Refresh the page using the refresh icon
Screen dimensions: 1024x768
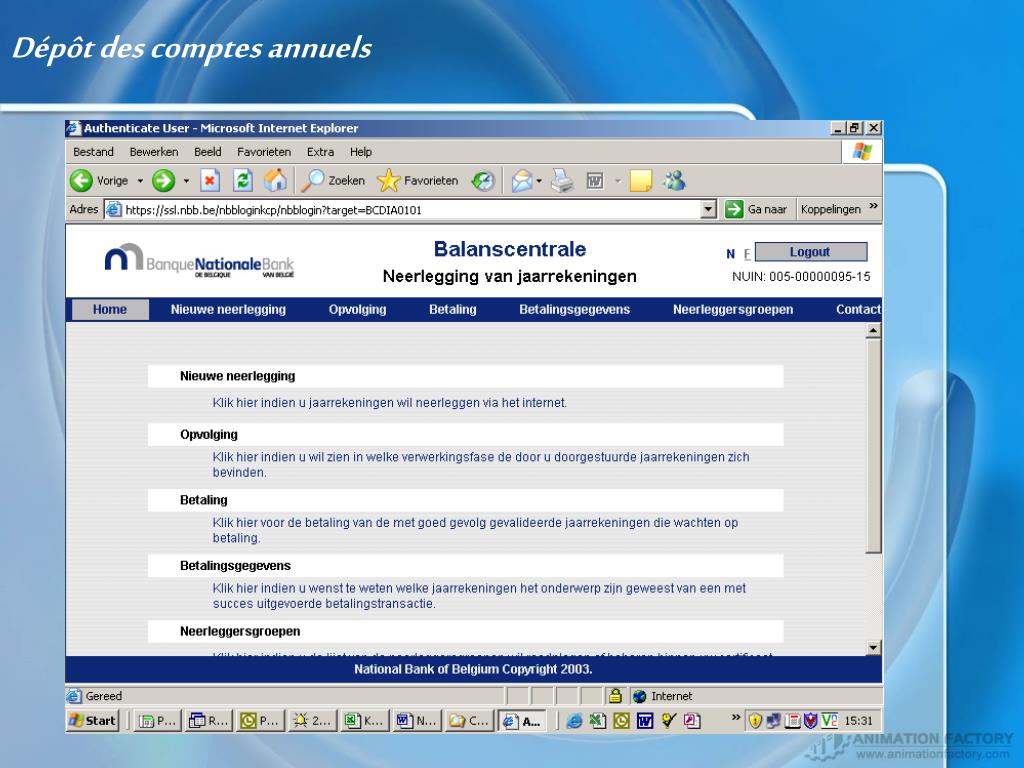[243, 180]
